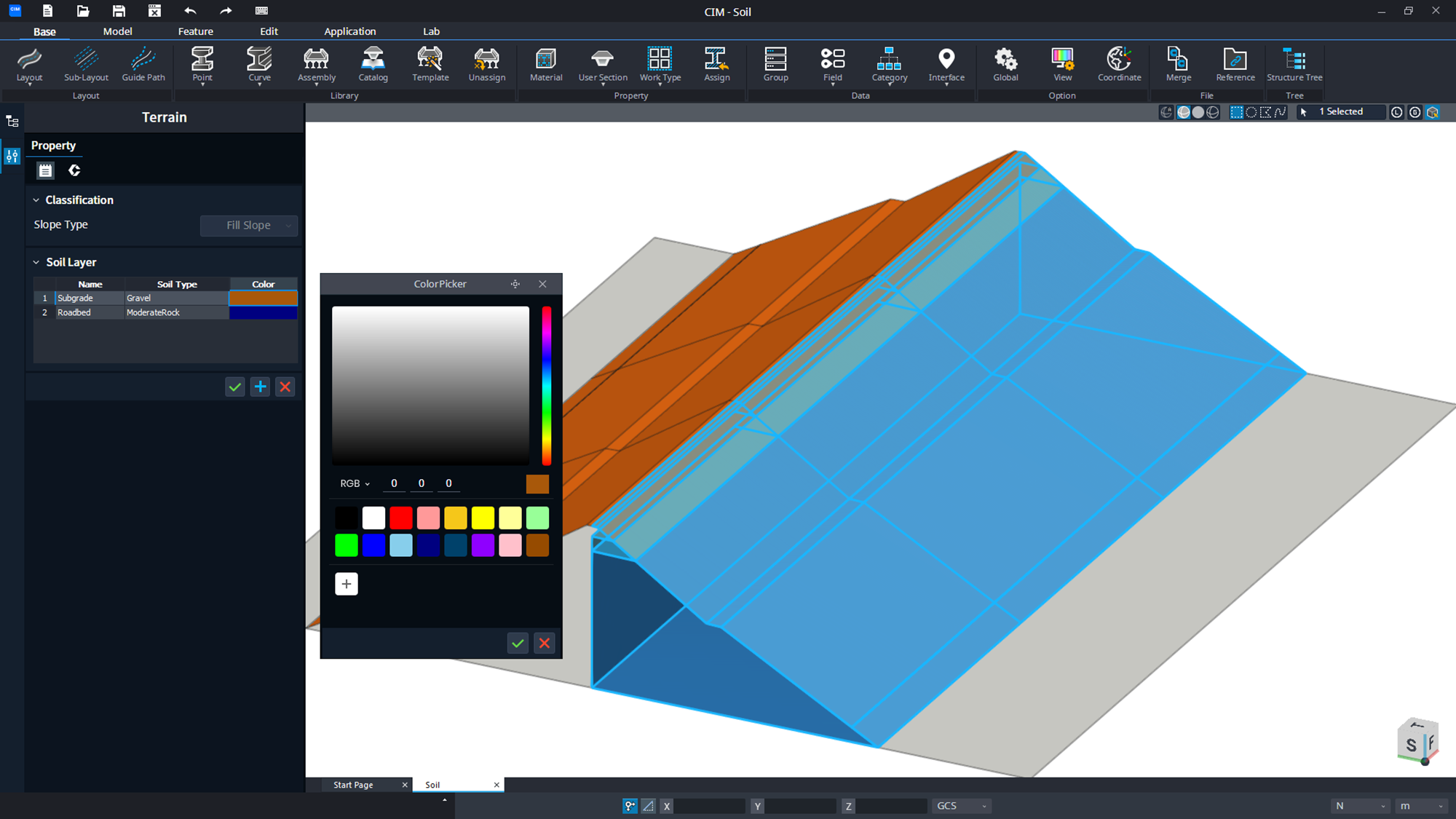Open the Work Type tool
Screen dimensions: 1456x819
(660, 65)
